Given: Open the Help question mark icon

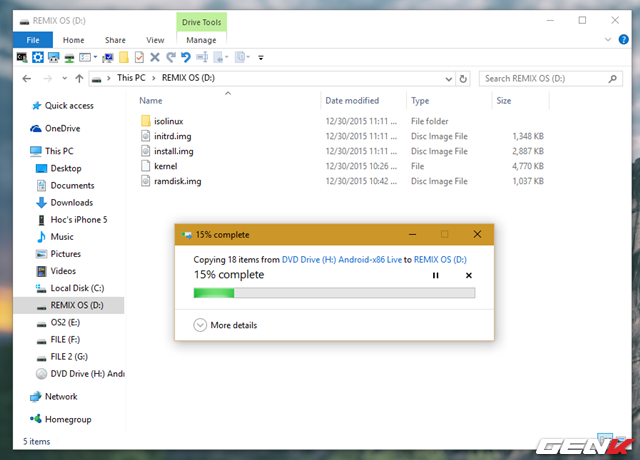Looking at the screenshot, I should [623, 39].
